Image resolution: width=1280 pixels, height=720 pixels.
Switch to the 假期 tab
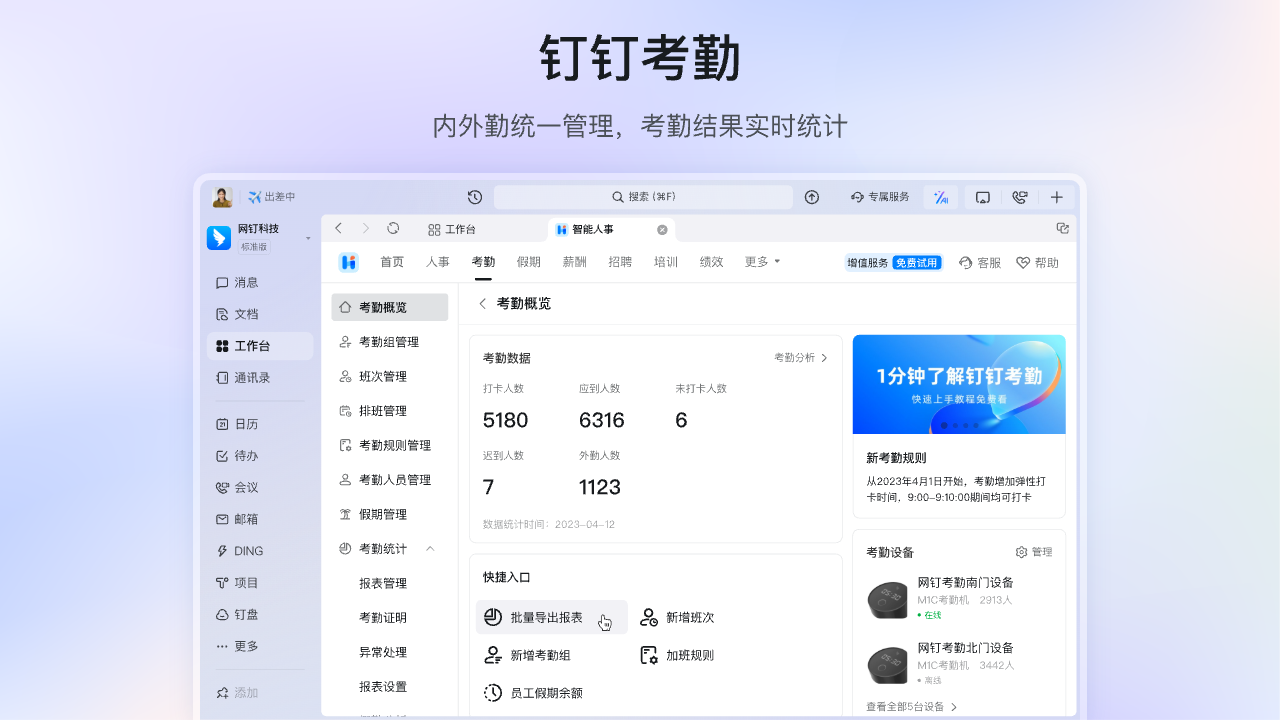[528, 262]
